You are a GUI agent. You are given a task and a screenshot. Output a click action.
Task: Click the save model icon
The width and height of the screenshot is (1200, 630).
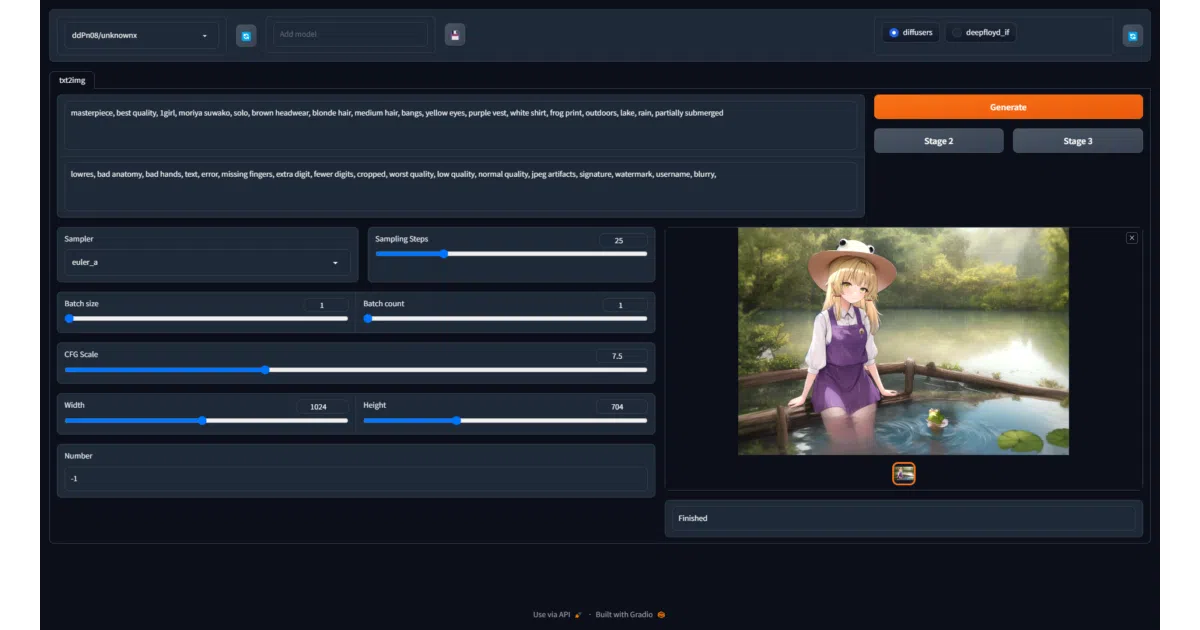click(455, 35)
